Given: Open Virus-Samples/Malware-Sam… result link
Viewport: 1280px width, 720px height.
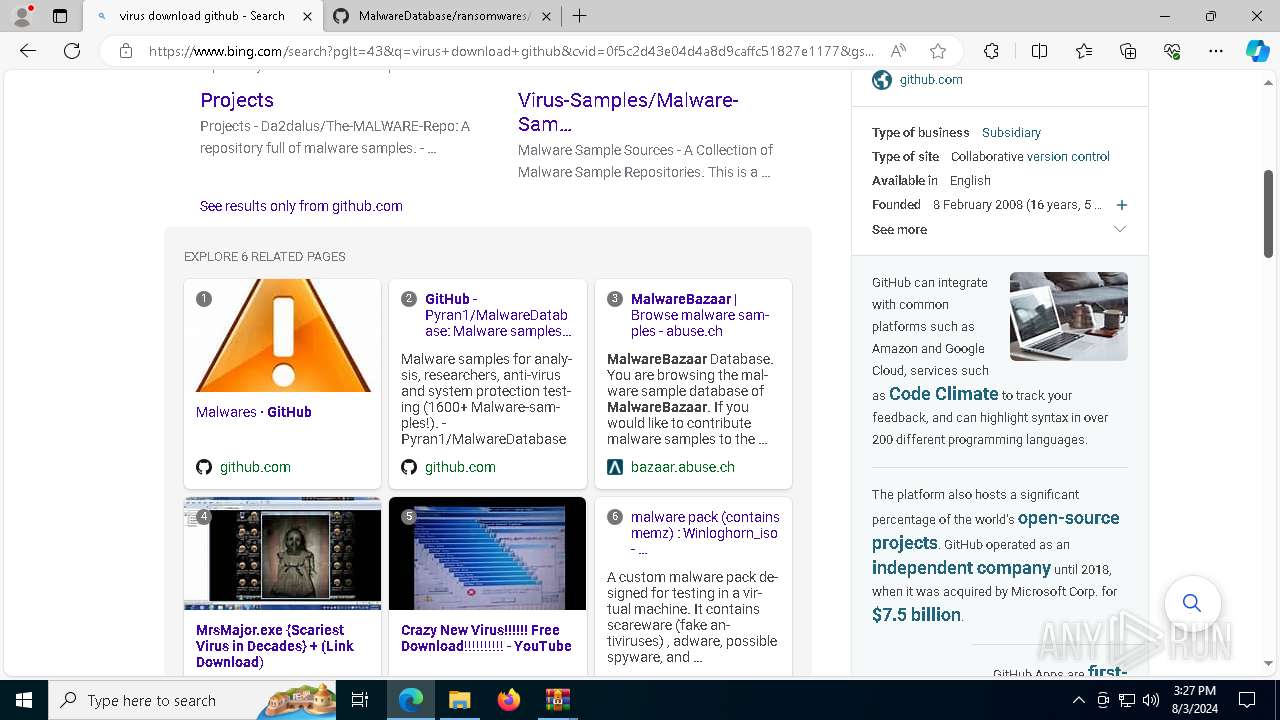Looking at the screenshot, I should 628,112.
